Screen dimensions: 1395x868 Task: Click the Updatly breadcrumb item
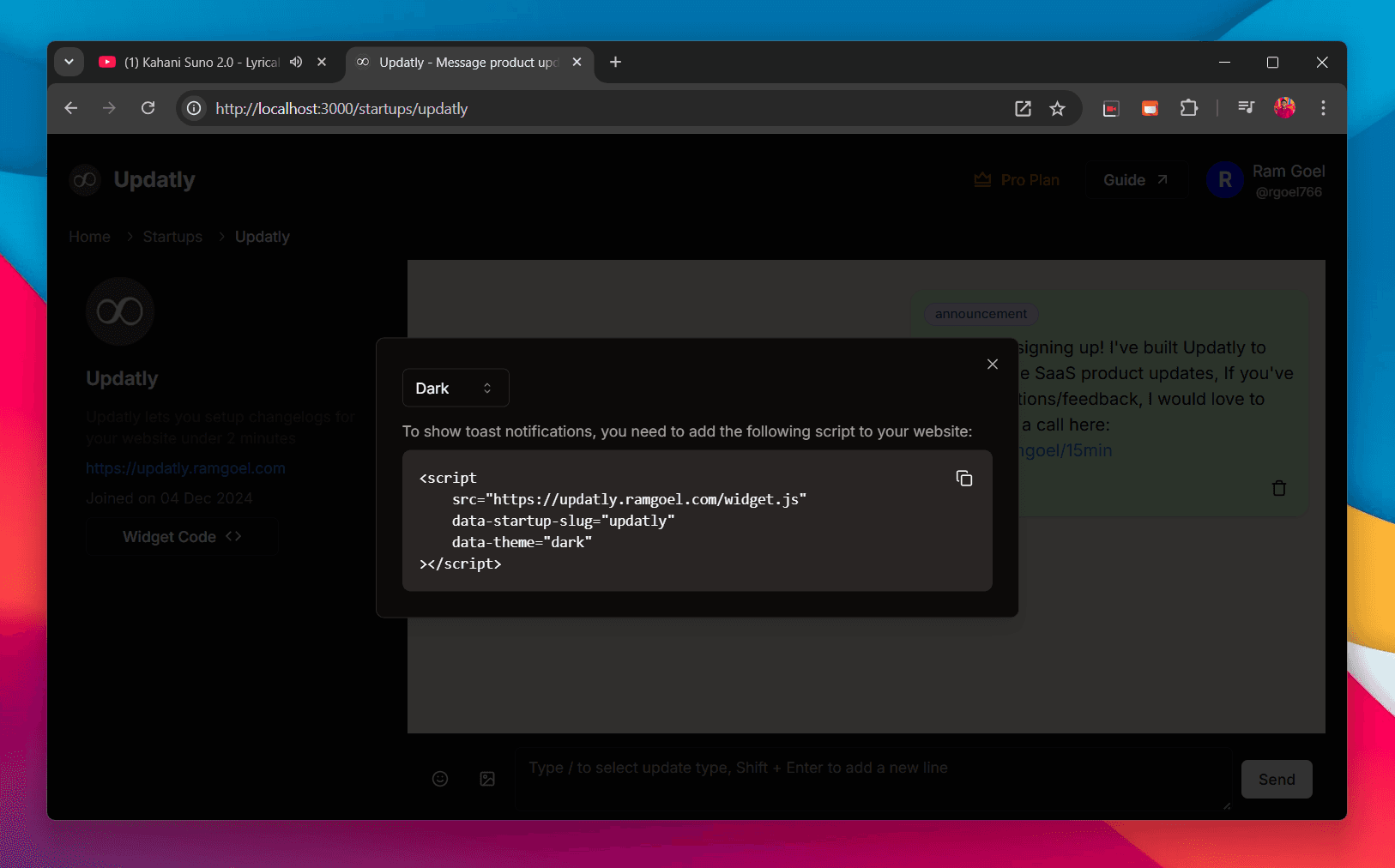pyautogui.click(x=263, y=237)
